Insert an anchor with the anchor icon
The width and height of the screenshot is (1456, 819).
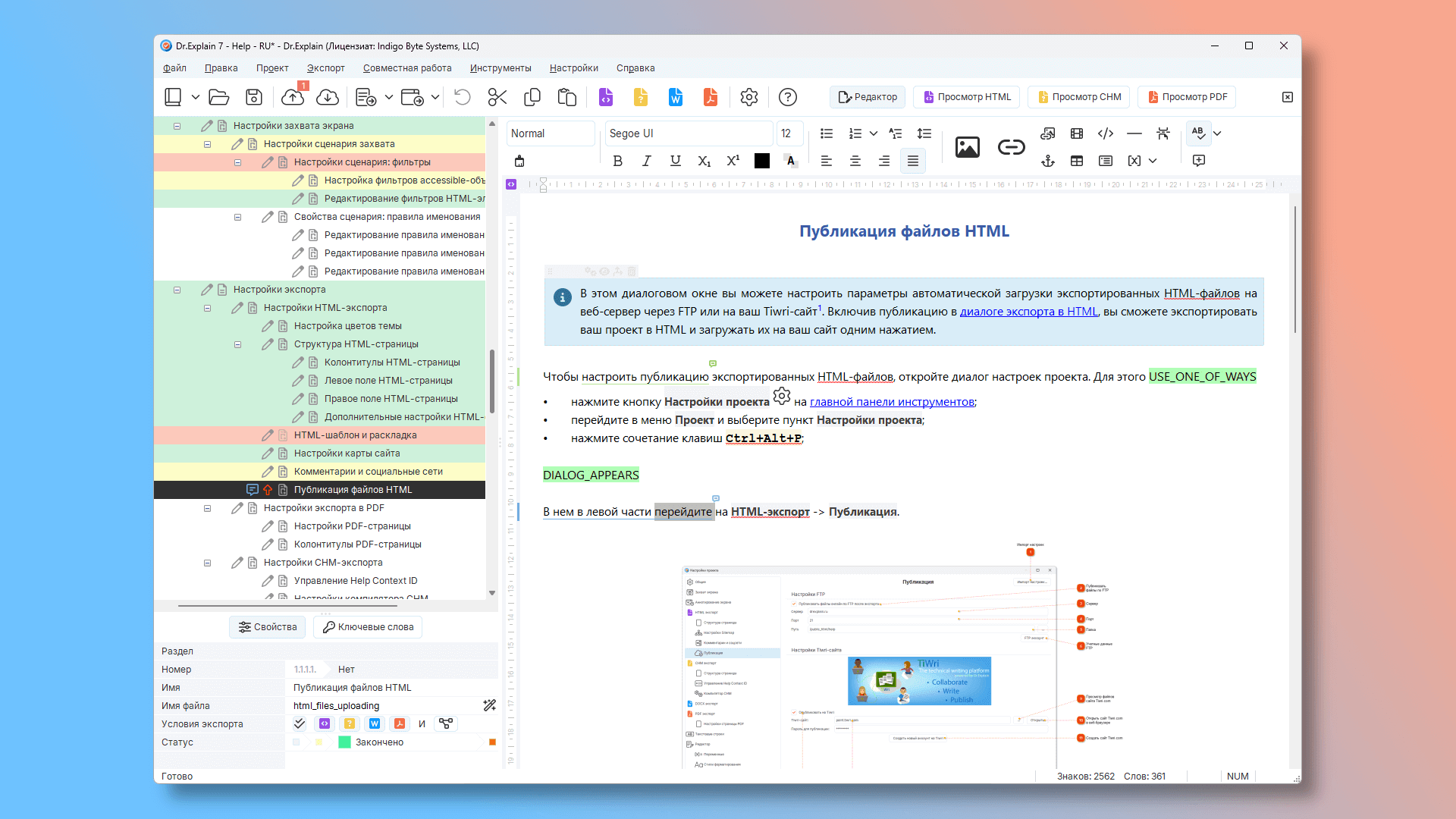(x=1048, y=161)
